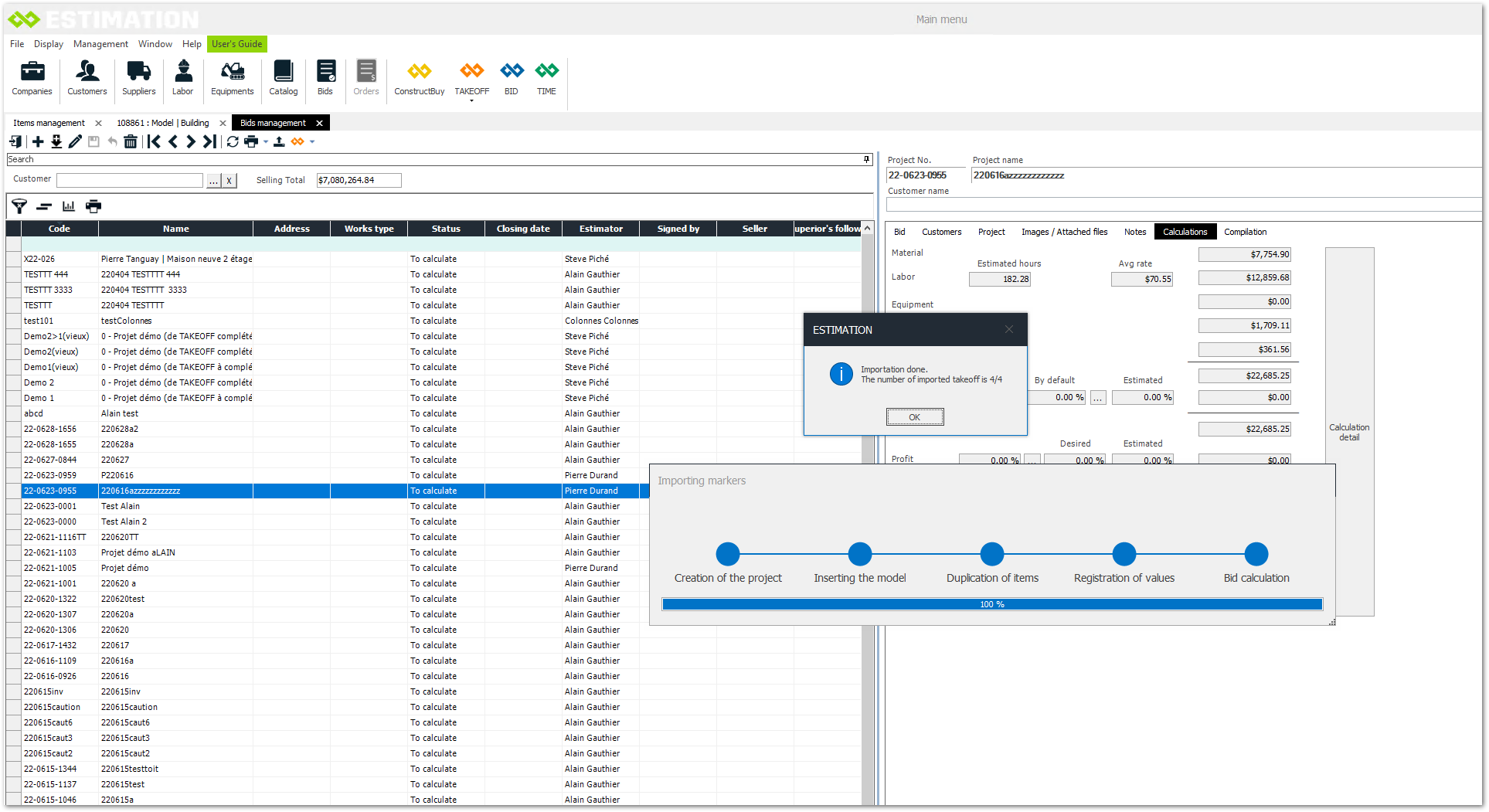This screenshot has height=812, width=1489.
Task: Switch to the Compilation tab
Action: [1245, 232]
